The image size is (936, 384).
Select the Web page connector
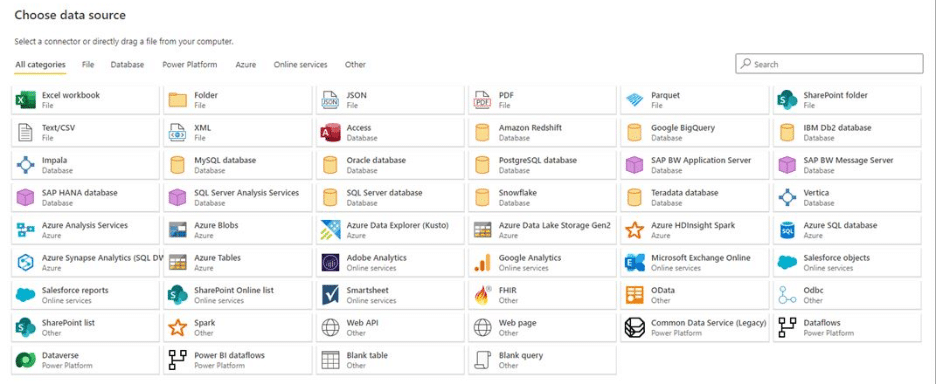pos(542,327)
